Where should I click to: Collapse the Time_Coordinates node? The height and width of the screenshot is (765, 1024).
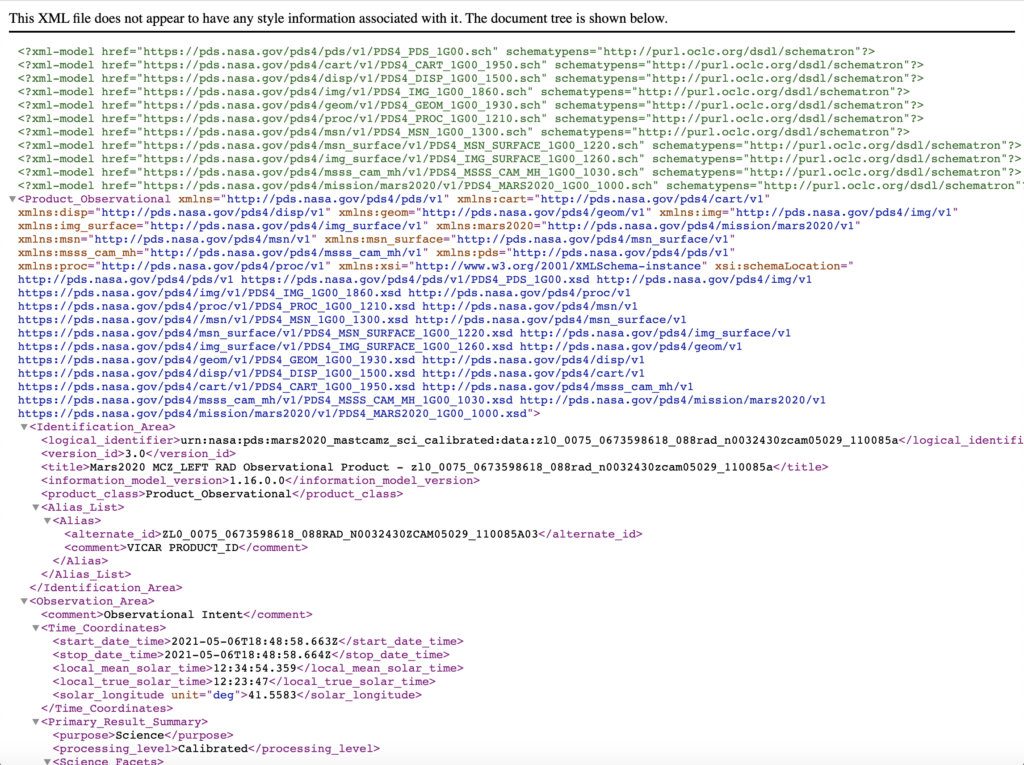pos(35,629)
